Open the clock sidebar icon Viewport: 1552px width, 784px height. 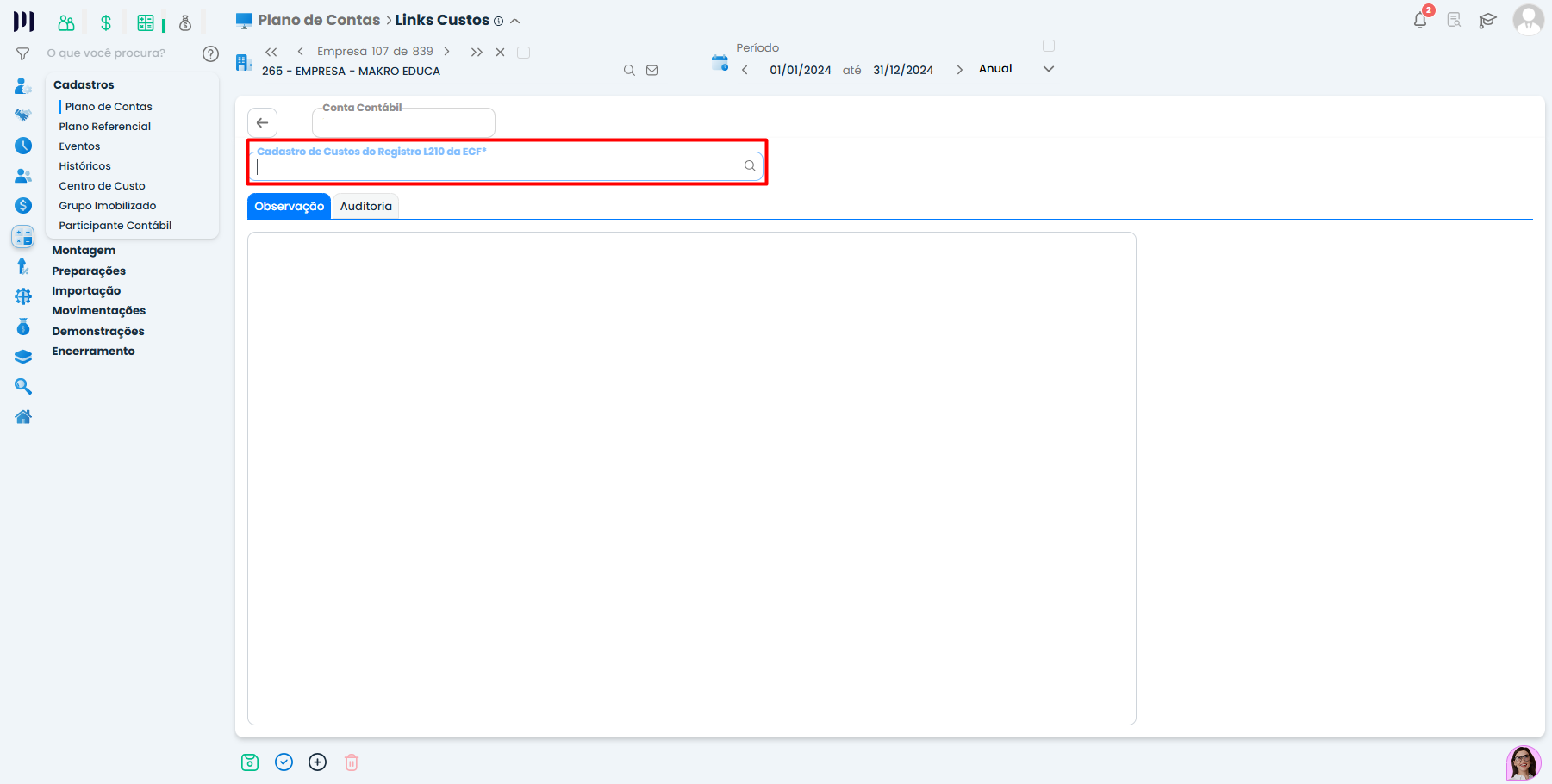23,146
